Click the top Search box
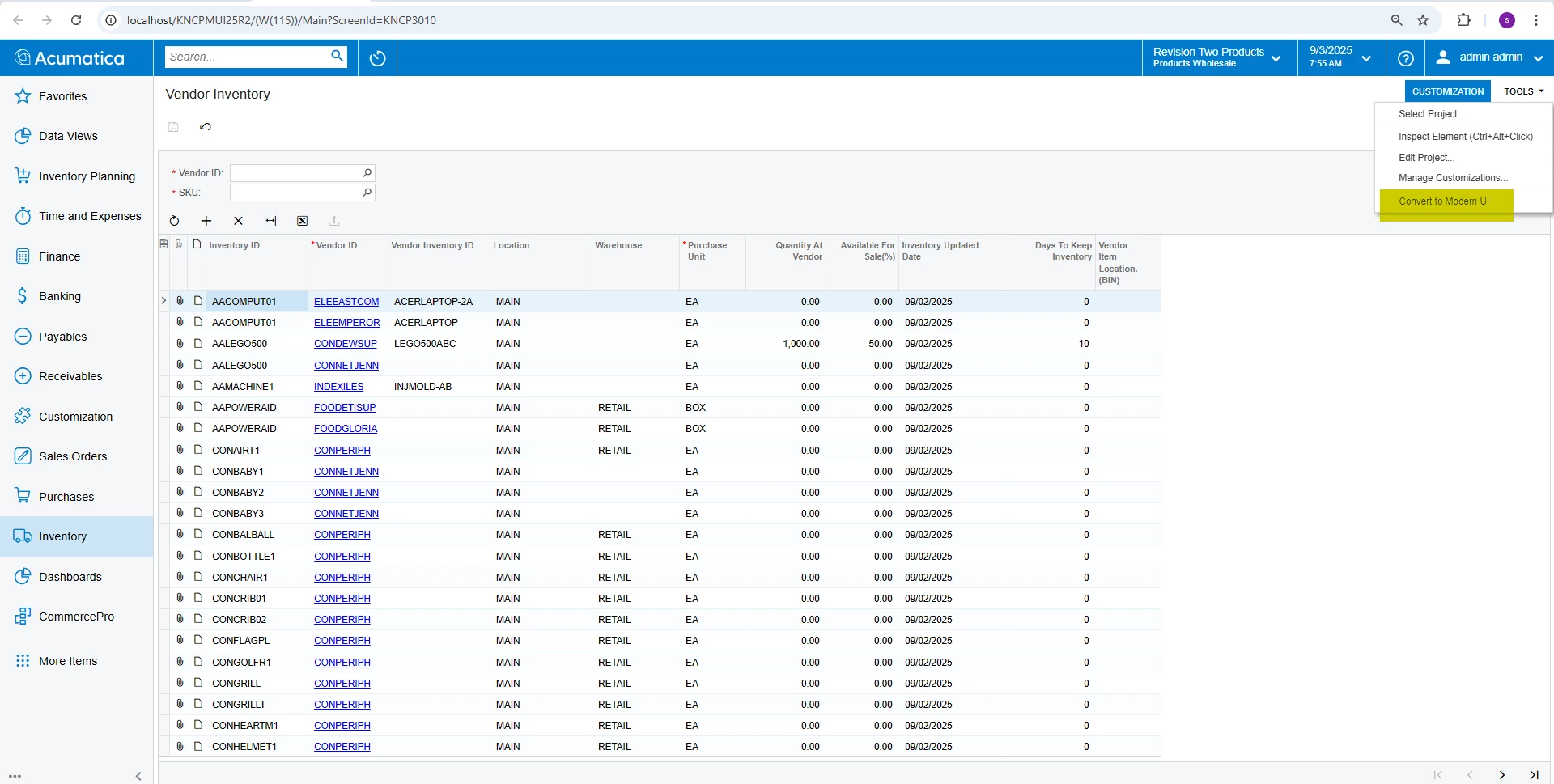Viewport: 1554px width, 784px height. coord(247,57)
